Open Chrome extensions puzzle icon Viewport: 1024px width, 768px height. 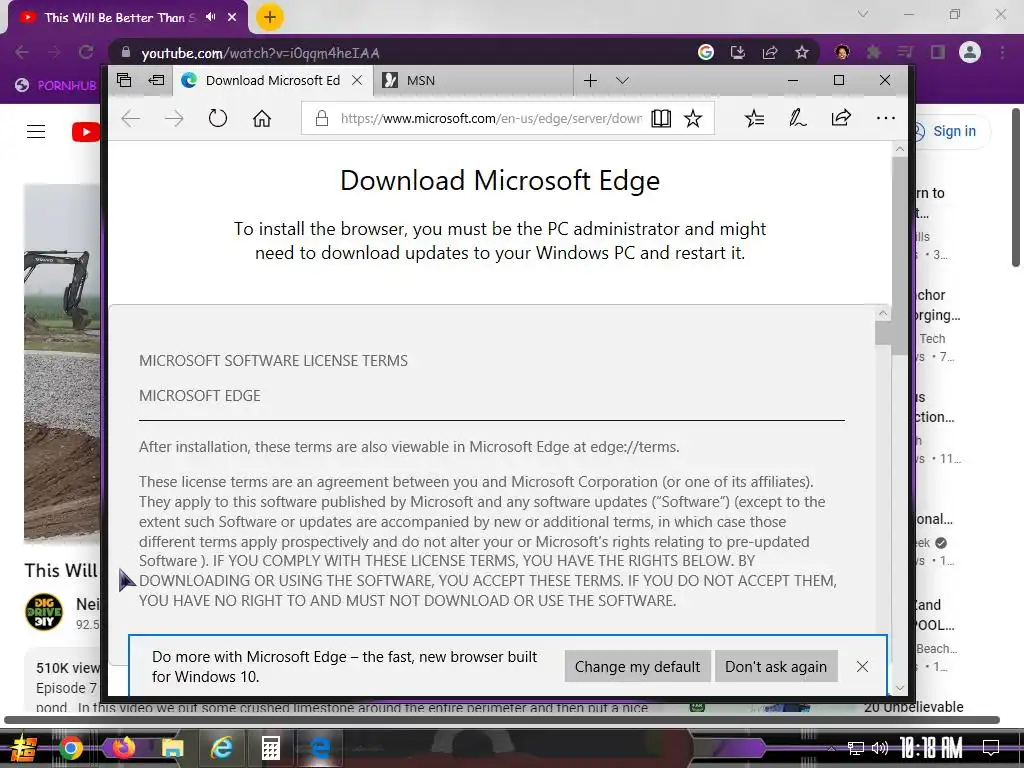click(x=873, y=52)
